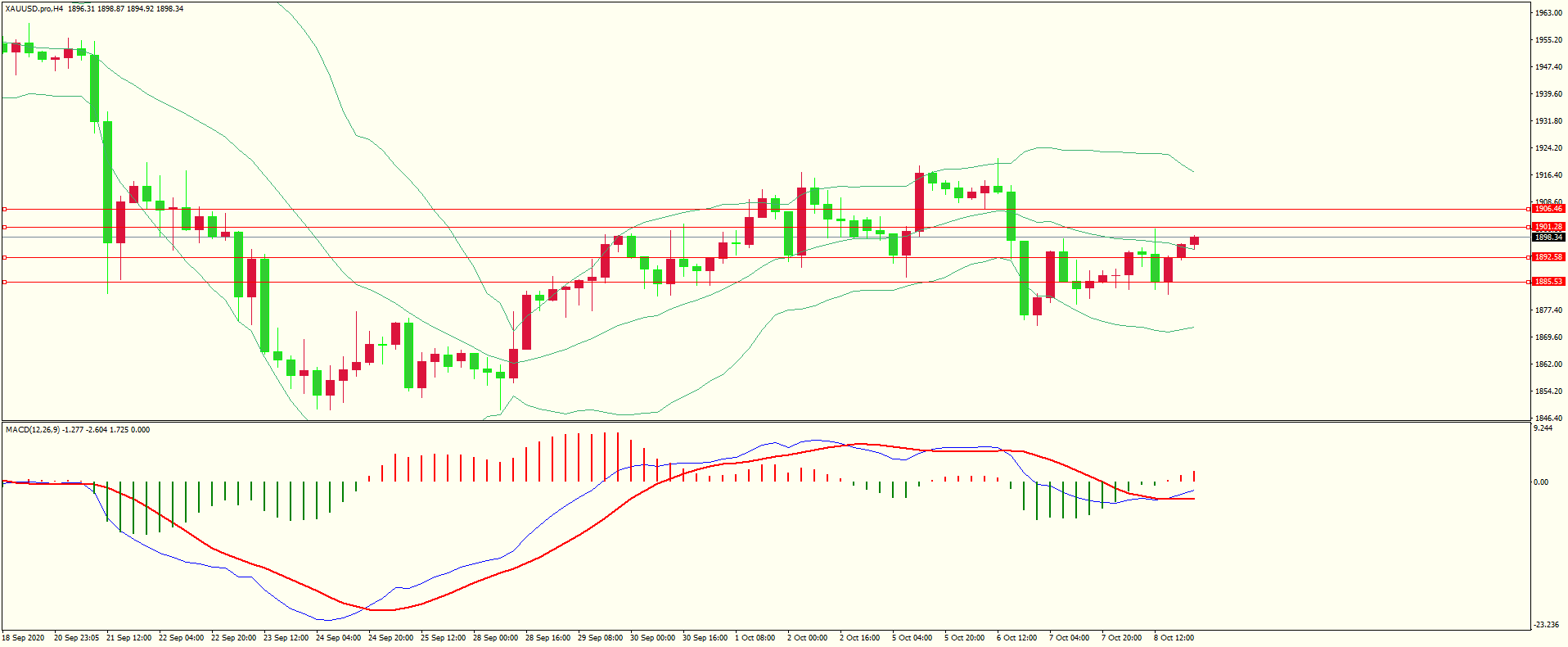Click the 22 Sep 04:00 time label
This screenshot has height=647, width=1568.
[x=182, y=638]
